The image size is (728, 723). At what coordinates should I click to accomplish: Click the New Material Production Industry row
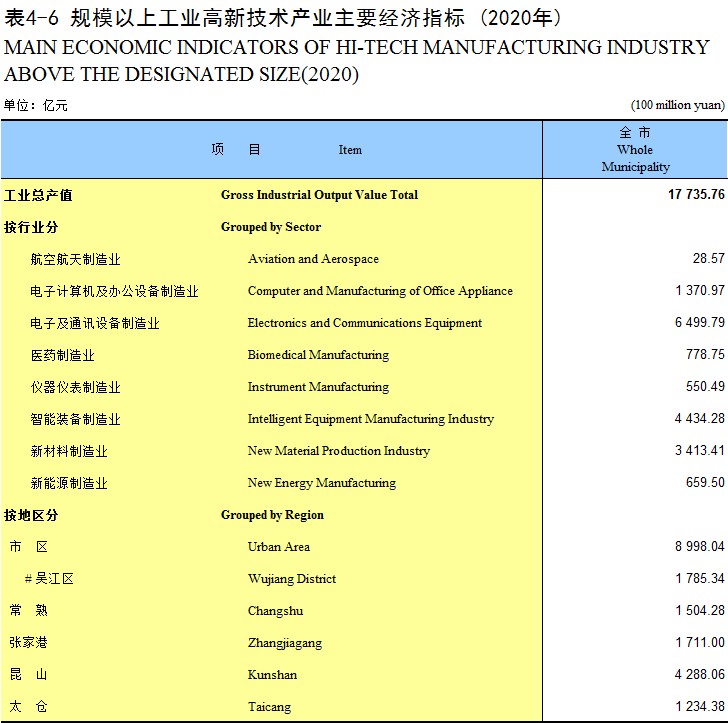pyautogui.click(x=364, y=451)
